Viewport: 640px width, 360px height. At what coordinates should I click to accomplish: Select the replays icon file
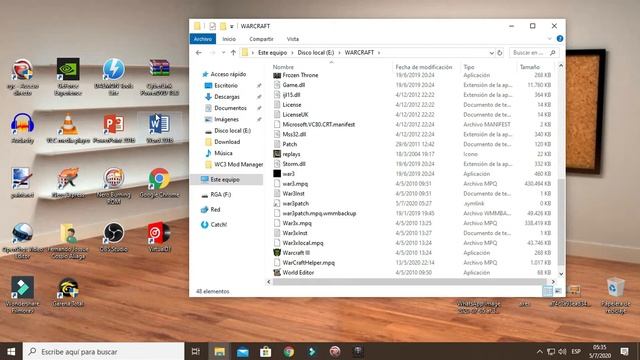[x=291, y=154]
